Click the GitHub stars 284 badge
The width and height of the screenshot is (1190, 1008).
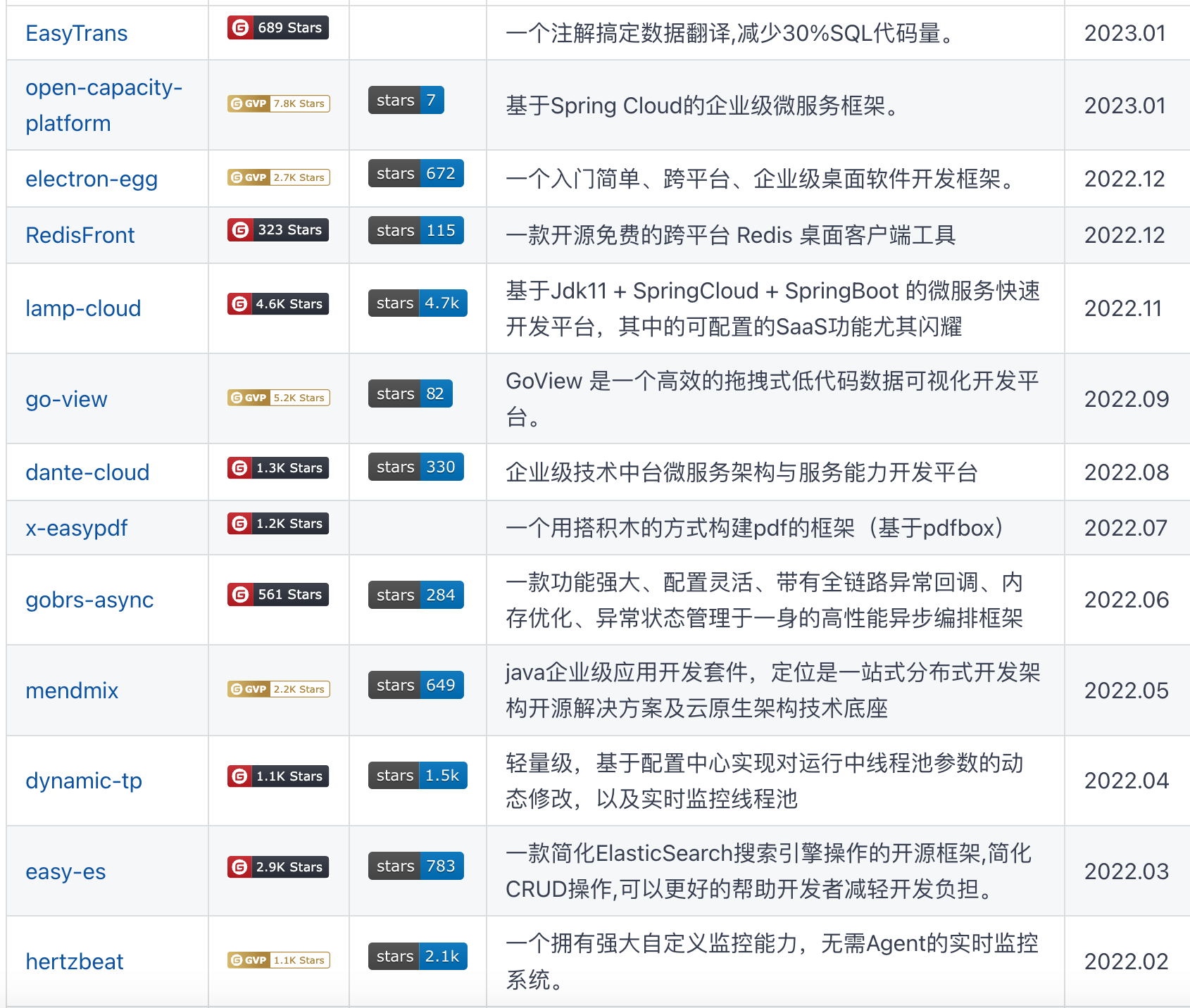(x=416, y=595)
